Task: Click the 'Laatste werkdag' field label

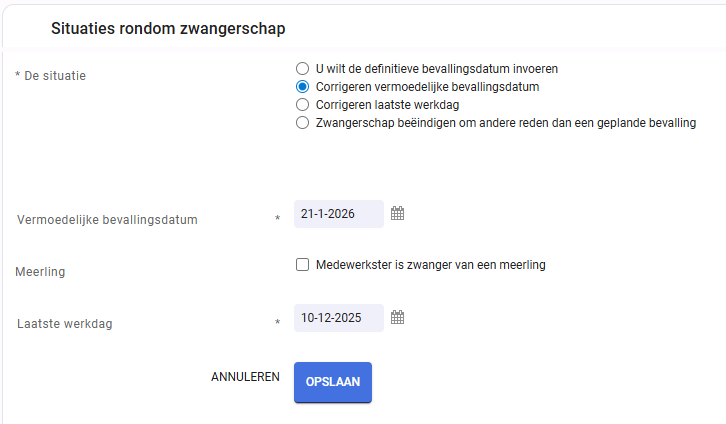Action: pos(65,324)
